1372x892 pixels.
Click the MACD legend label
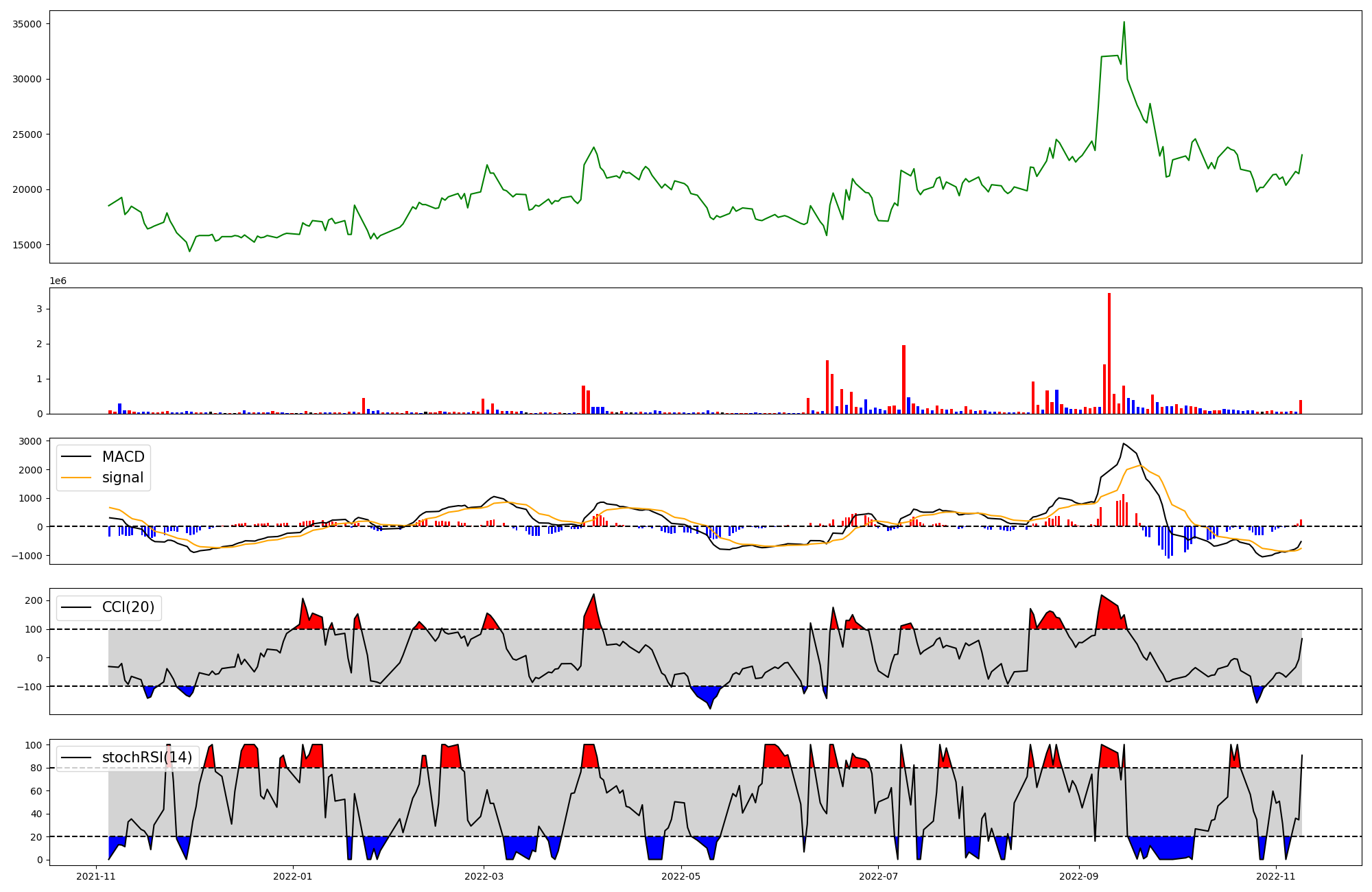tap(123, 457)
